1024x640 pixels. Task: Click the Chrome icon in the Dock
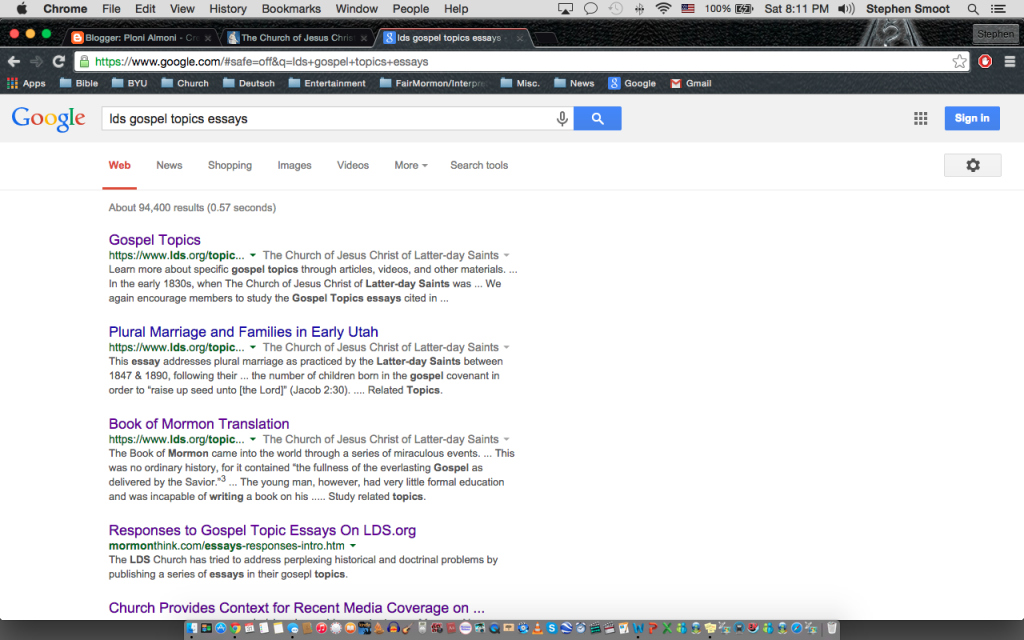[235, 628]
